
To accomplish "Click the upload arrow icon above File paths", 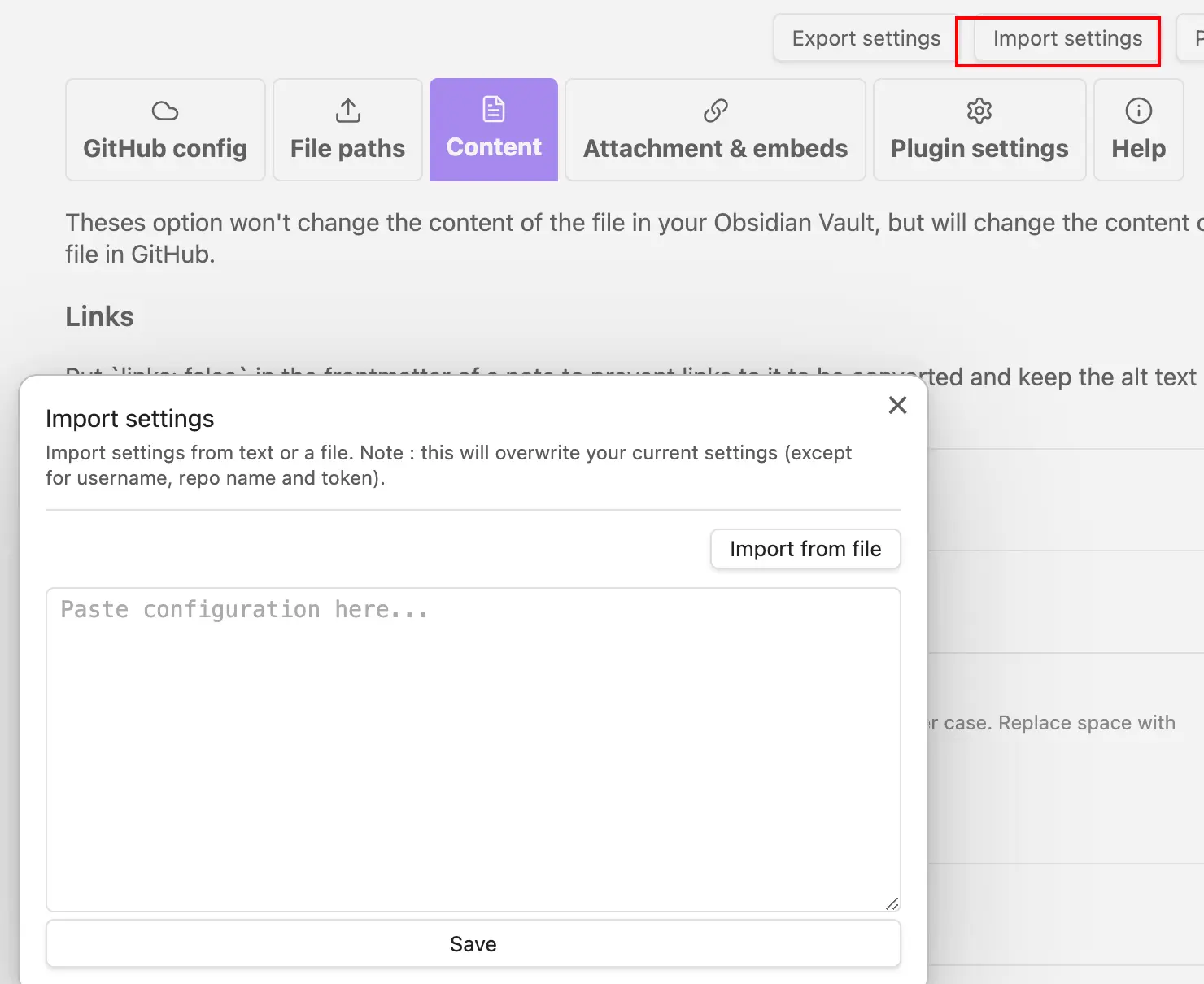I will point(347,111).
